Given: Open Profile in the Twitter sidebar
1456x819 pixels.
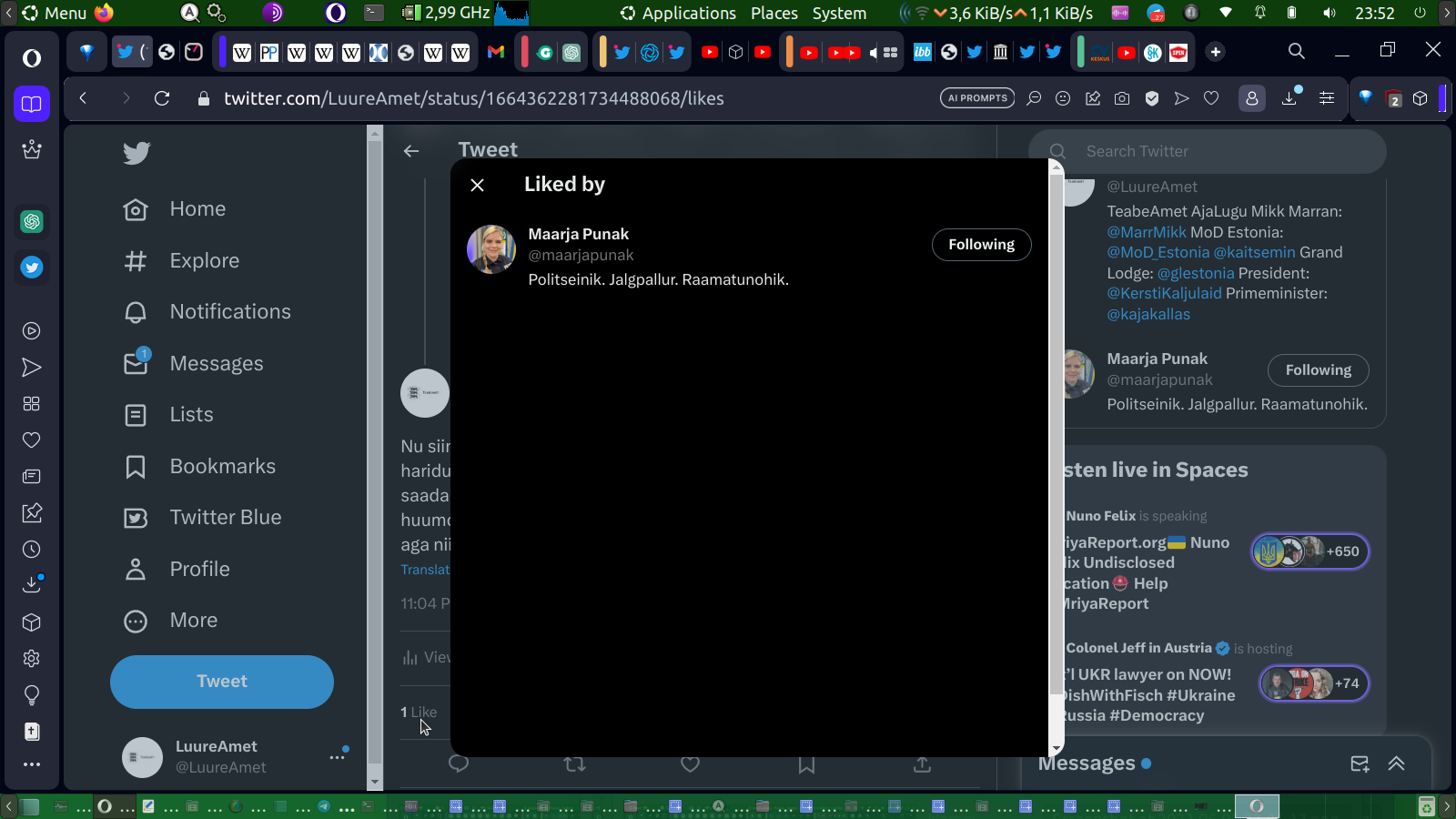Looking at the screenshot, I should (177, 570).
